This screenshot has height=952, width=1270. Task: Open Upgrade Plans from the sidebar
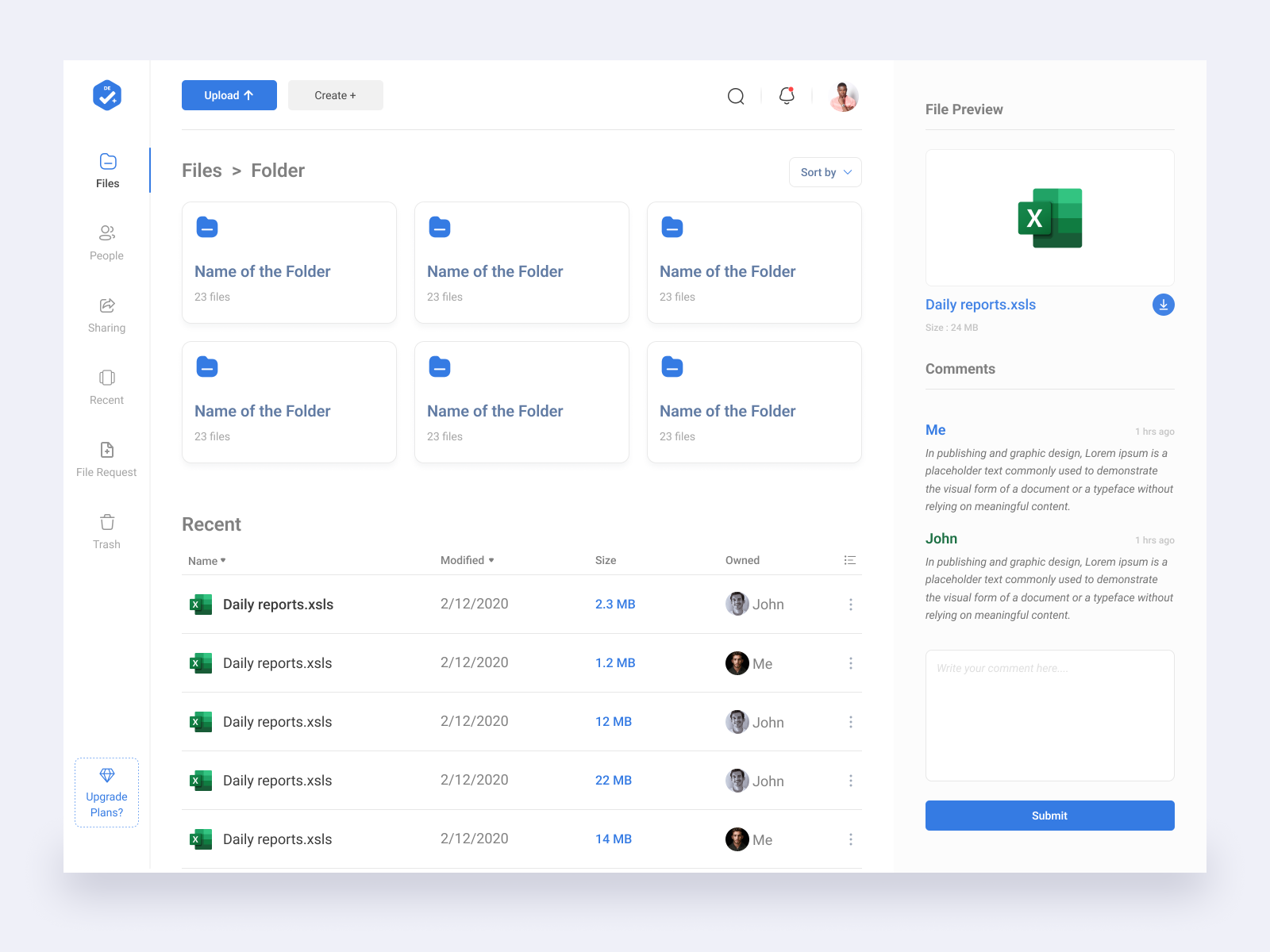click(106, 793)
